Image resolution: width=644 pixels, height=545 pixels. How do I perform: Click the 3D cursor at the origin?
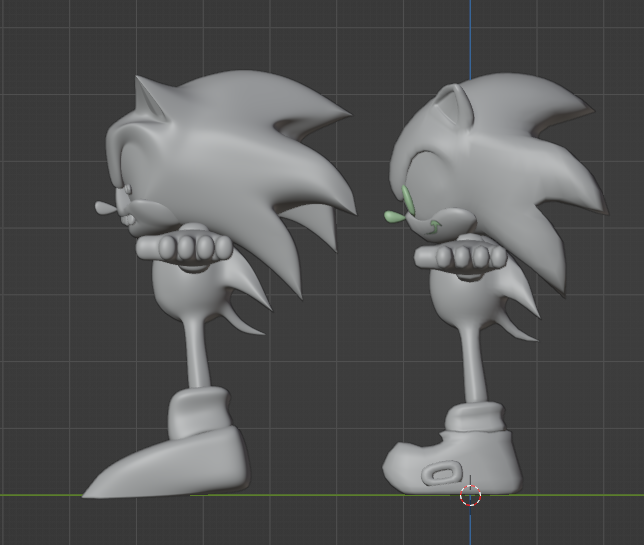[470, 495]
